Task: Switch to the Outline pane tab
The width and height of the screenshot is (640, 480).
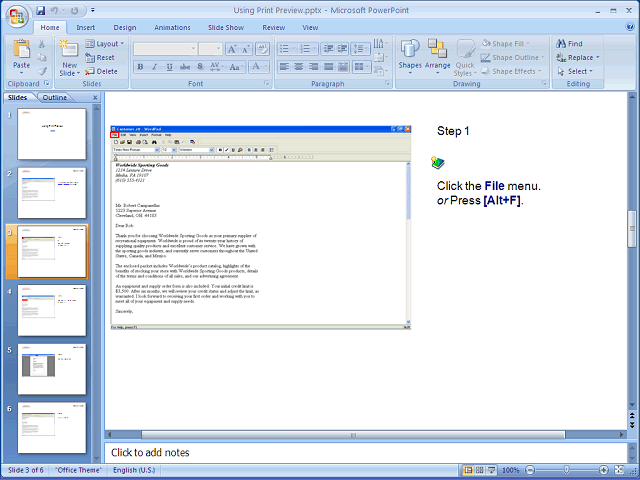Action: click(55, 98)
